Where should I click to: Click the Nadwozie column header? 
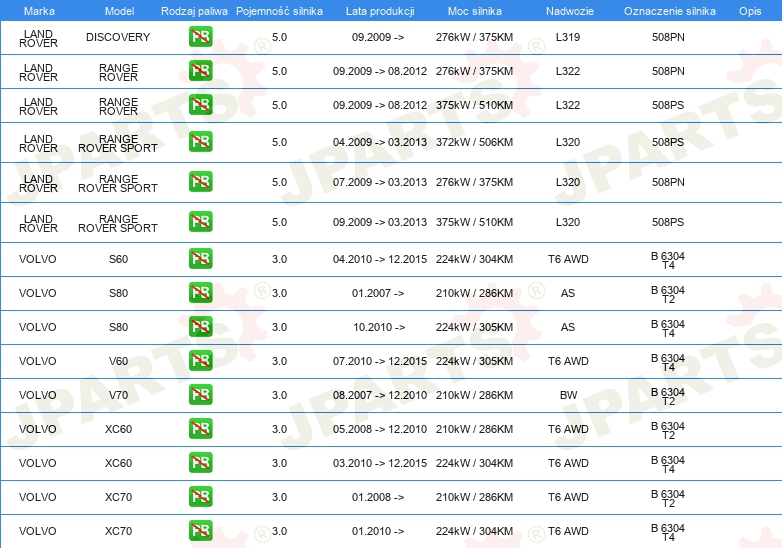pos(570,11)
